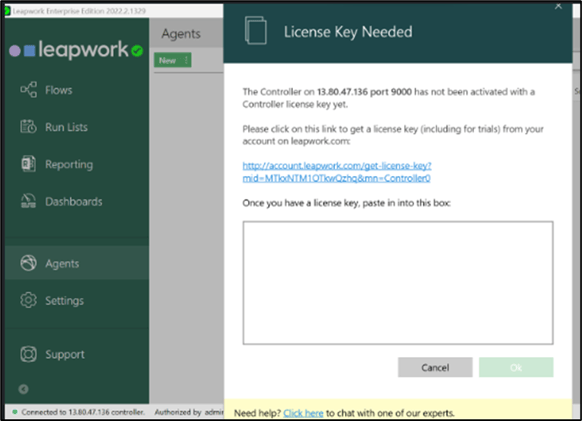Close the License Key Needed dialog
Viewport: 582px width, 421px height.
pyautogui.click(x=558, y=6)
